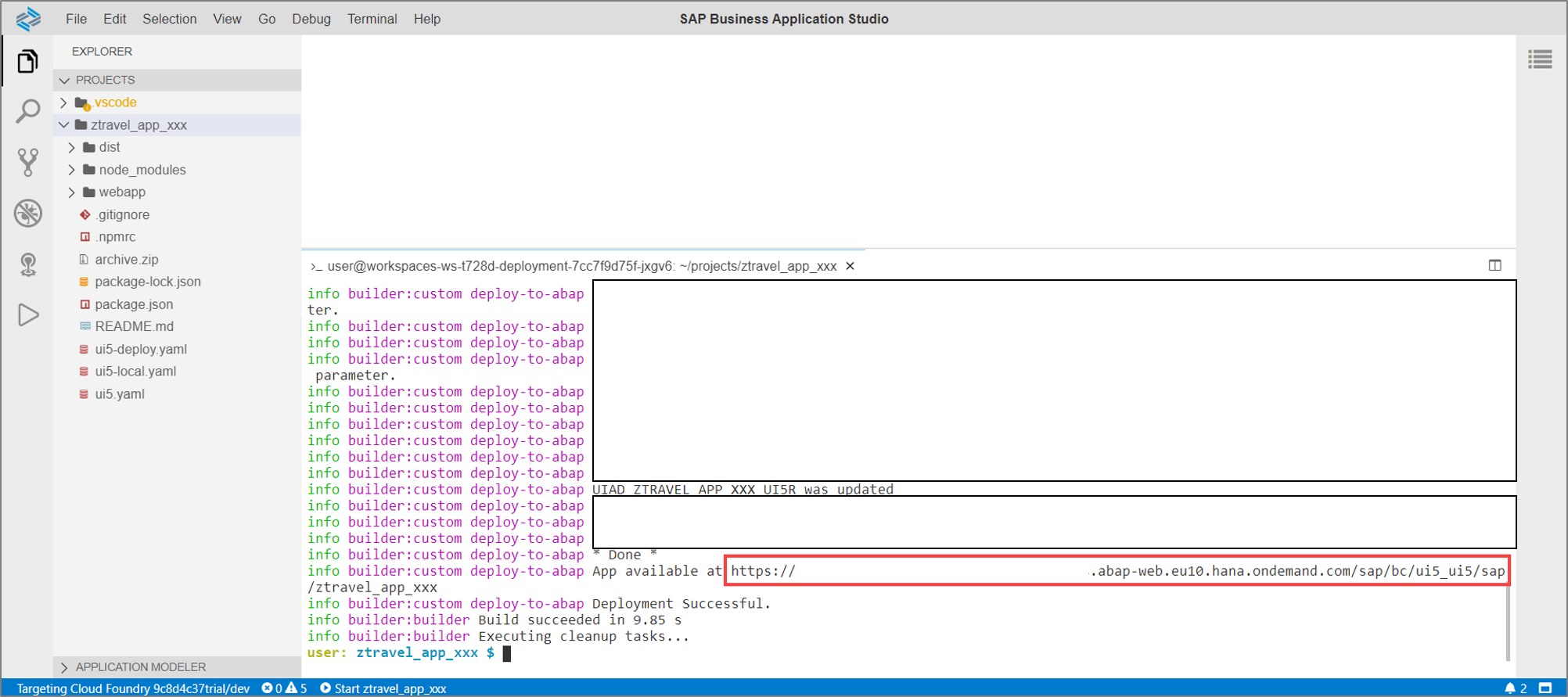Click the package-lock.json file icon
The width and height of the screenshot is (1568, 697).
[x=85, y=282]
